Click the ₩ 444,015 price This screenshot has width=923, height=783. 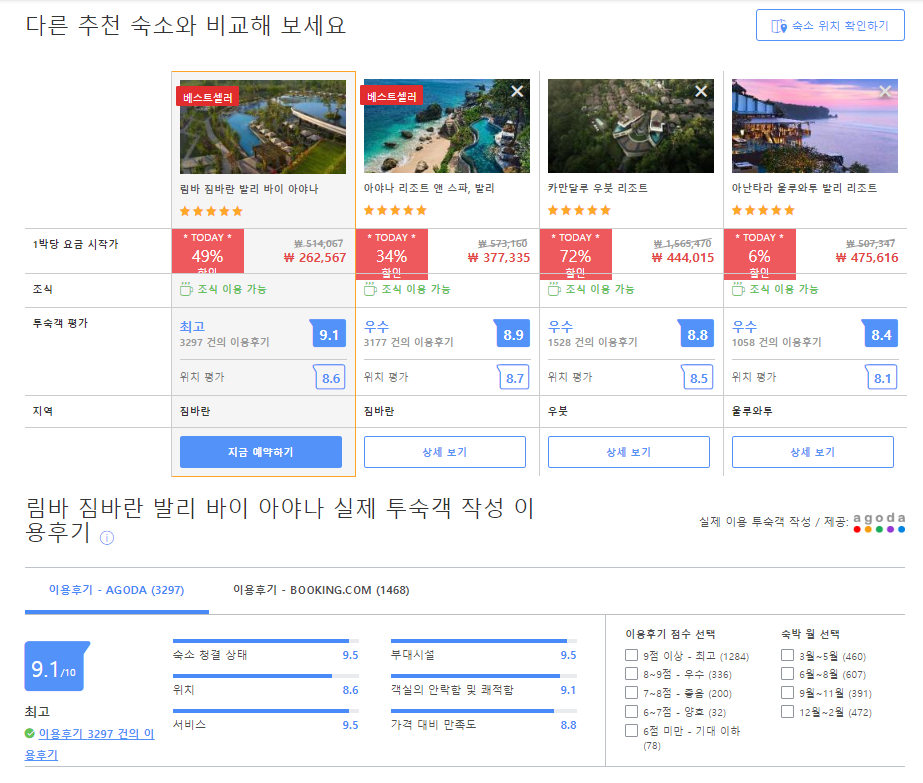pyautogui.click(x=683, y=258)
